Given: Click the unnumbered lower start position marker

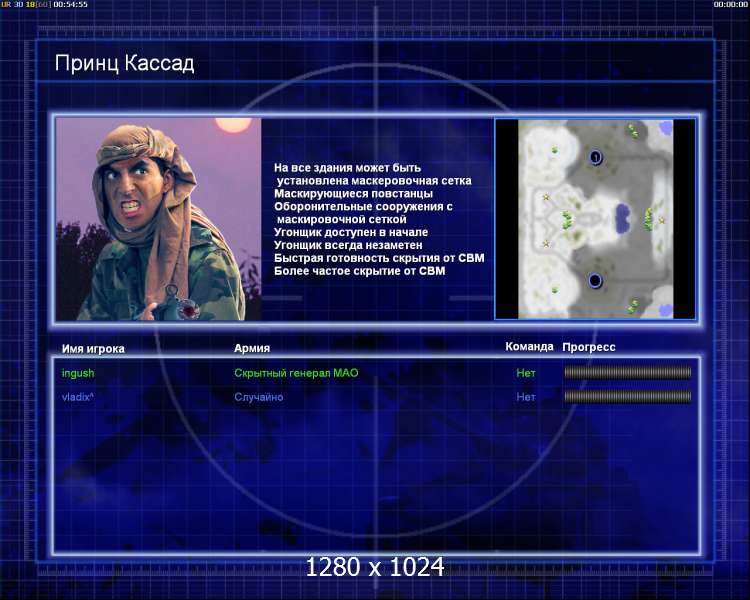Looking at the screenshot, I should click(595, 280).
